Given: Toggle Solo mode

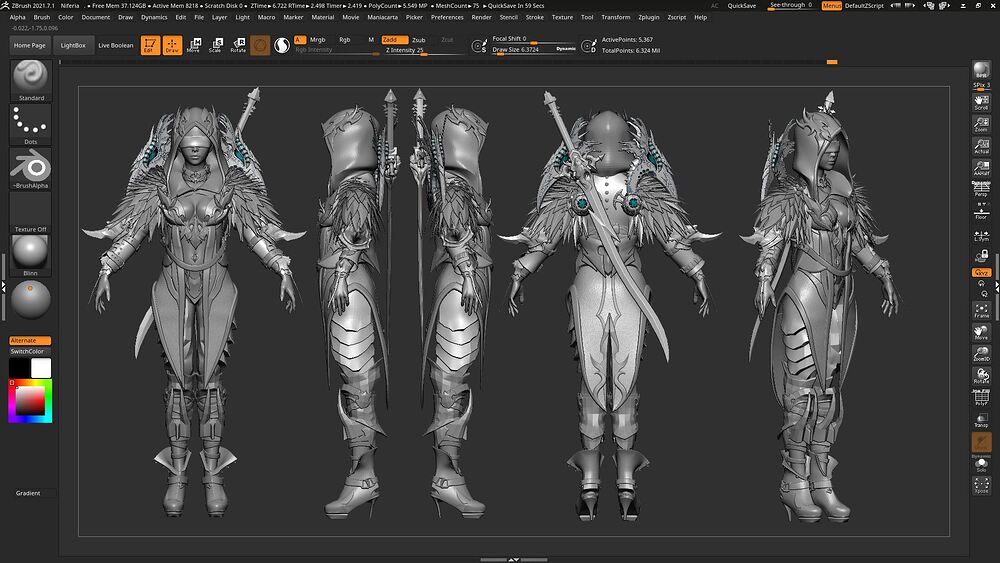Looking at the screenshot, I should click(982, 465).
